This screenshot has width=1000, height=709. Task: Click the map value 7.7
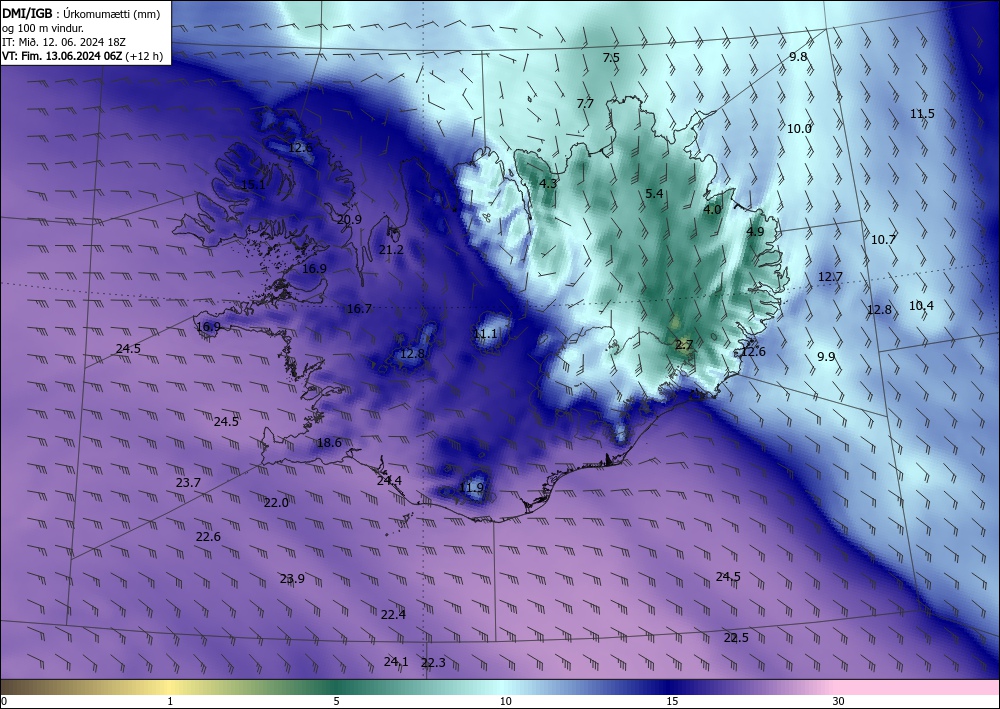pos(585,103)
